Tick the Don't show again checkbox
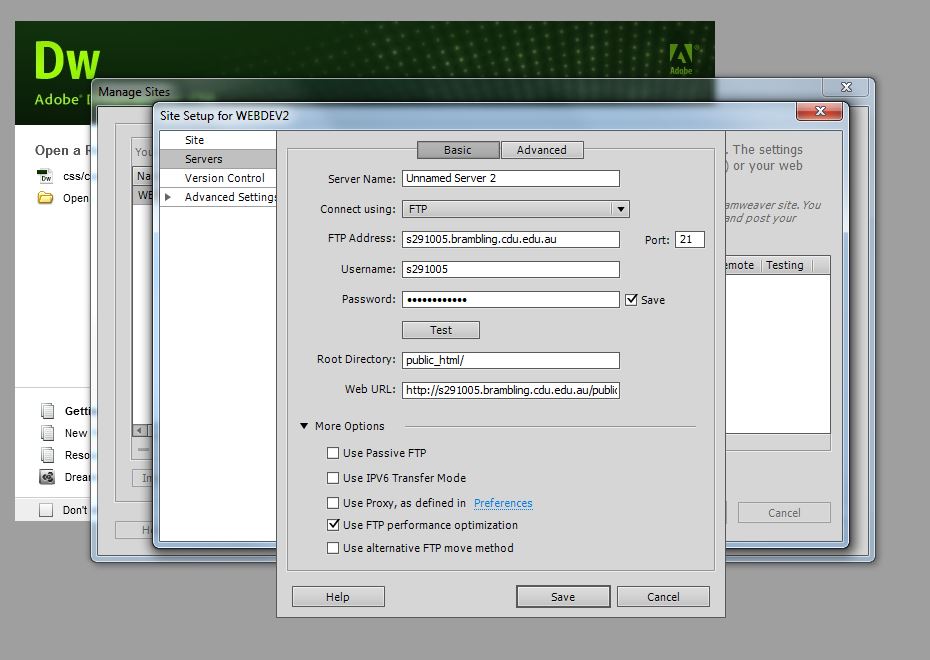Image resolution: width=930 pixels, height=660 pixels. [46, 510]
